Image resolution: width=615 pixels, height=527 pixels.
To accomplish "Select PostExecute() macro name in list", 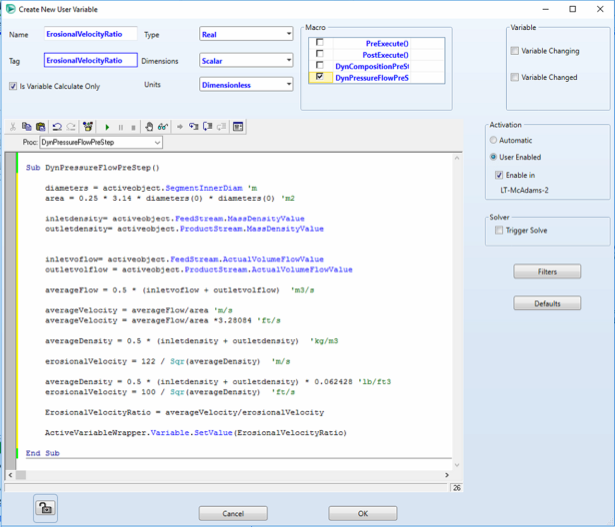I will [x=385, y=55].
